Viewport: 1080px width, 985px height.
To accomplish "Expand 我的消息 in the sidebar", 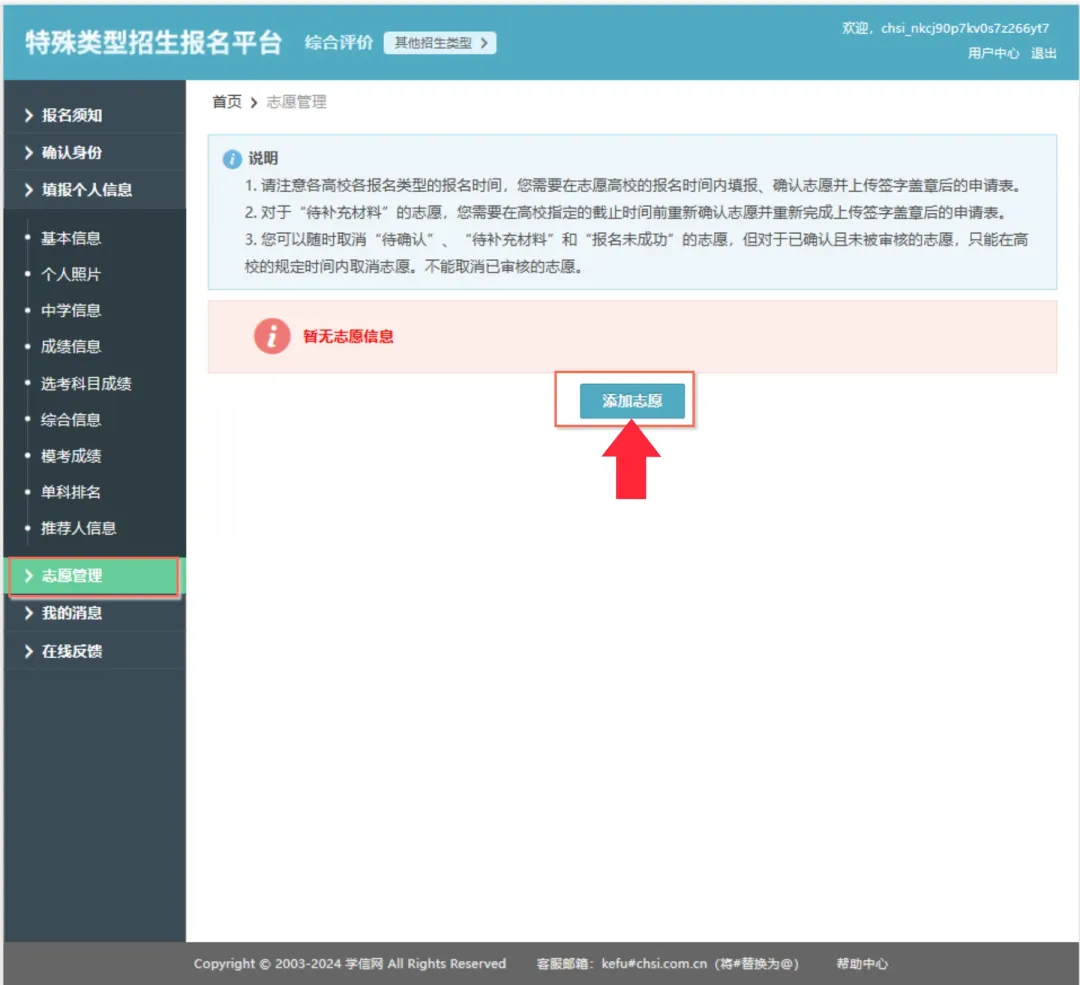I will pos(95,613).
